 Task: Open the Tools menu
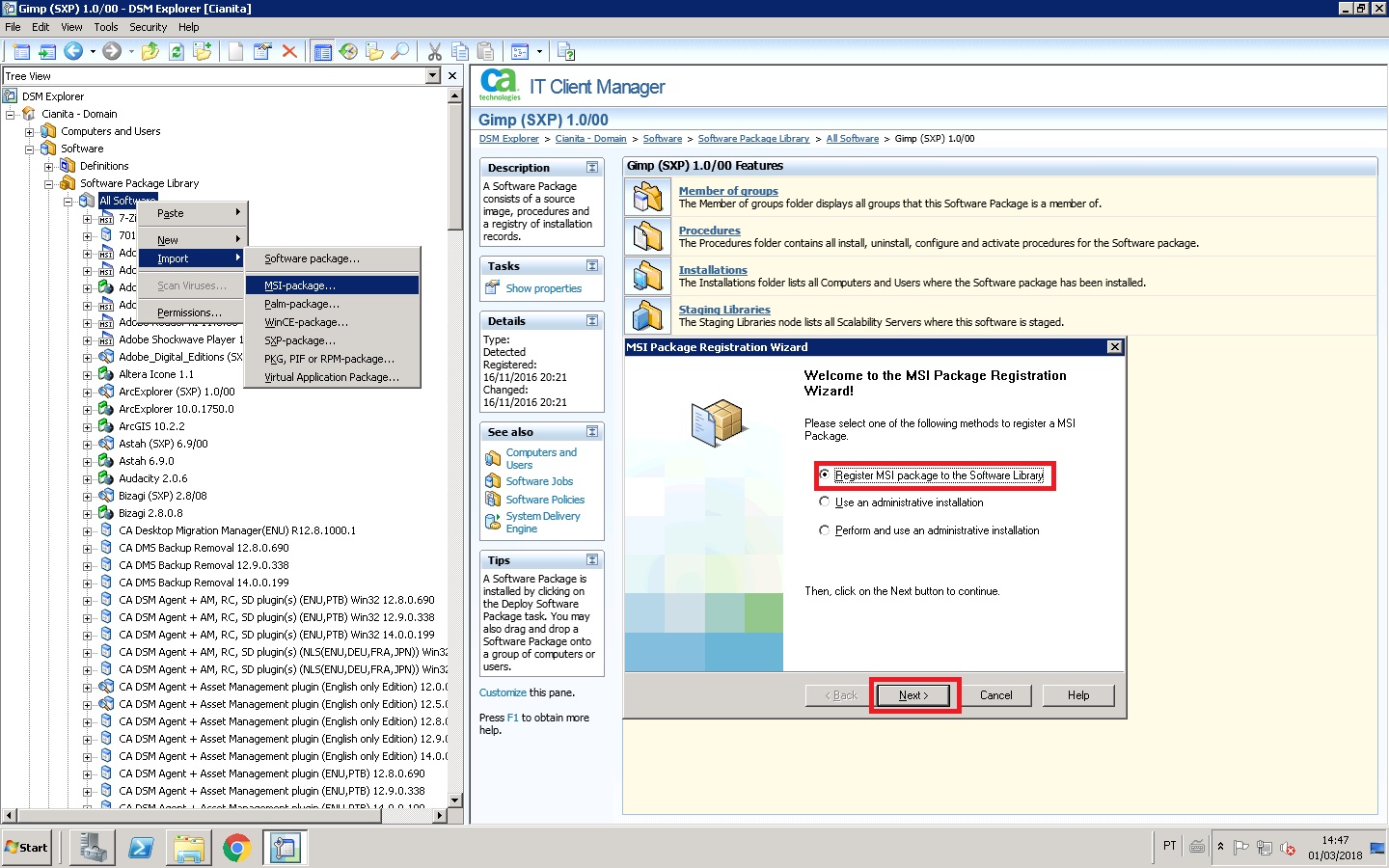(106, 27)
